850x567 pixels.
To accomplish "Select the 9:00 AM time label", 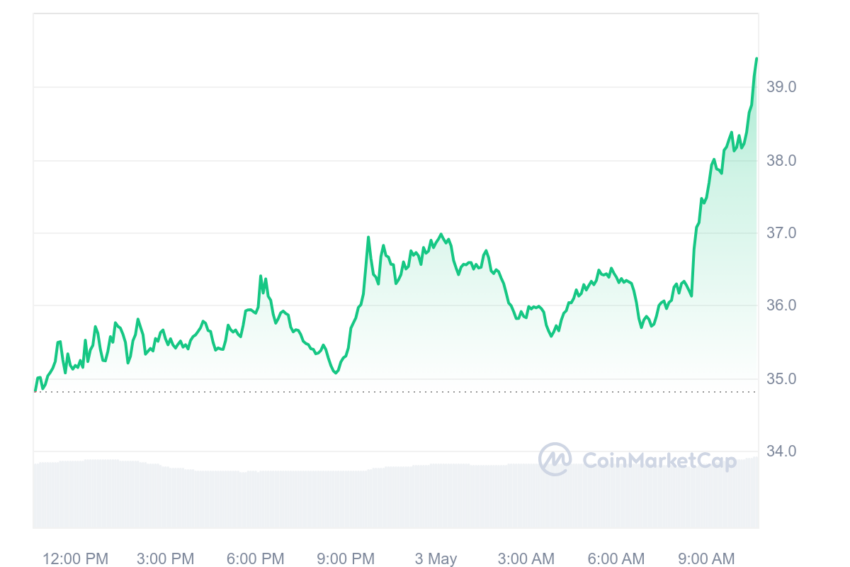I will click(x=706, y=558).
